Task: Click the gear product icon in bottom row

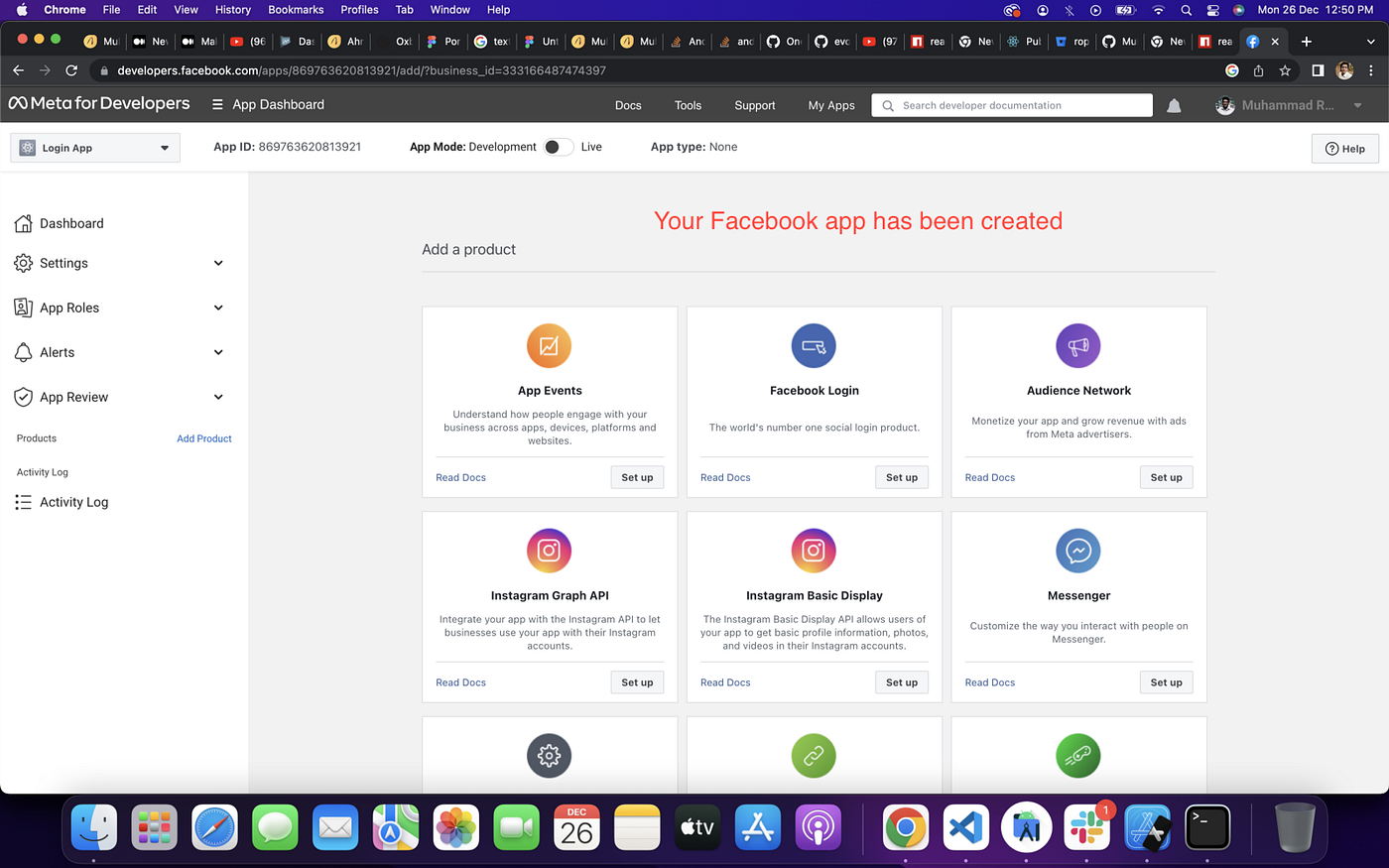Action: [x=549, y=756]
